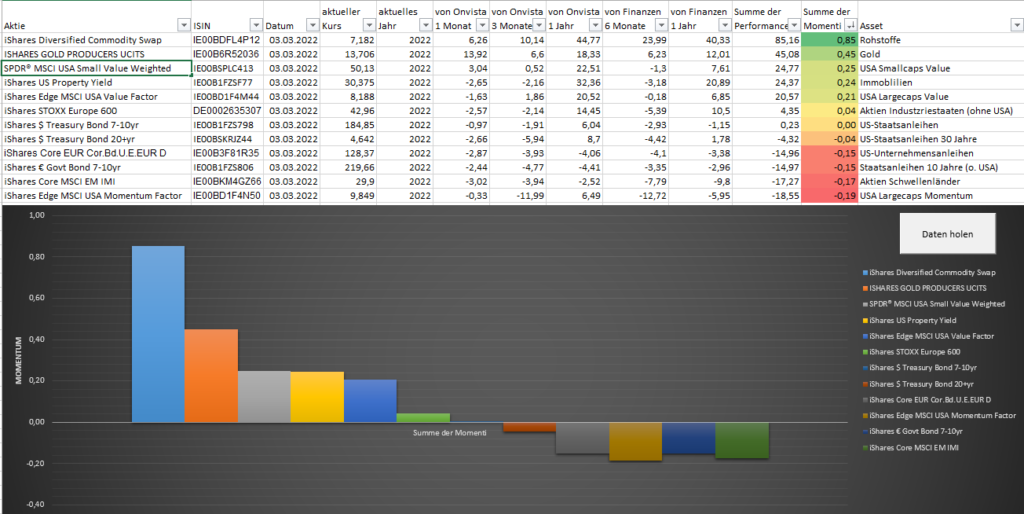Open the Aktie column filter dropdown

coord(183,26)
